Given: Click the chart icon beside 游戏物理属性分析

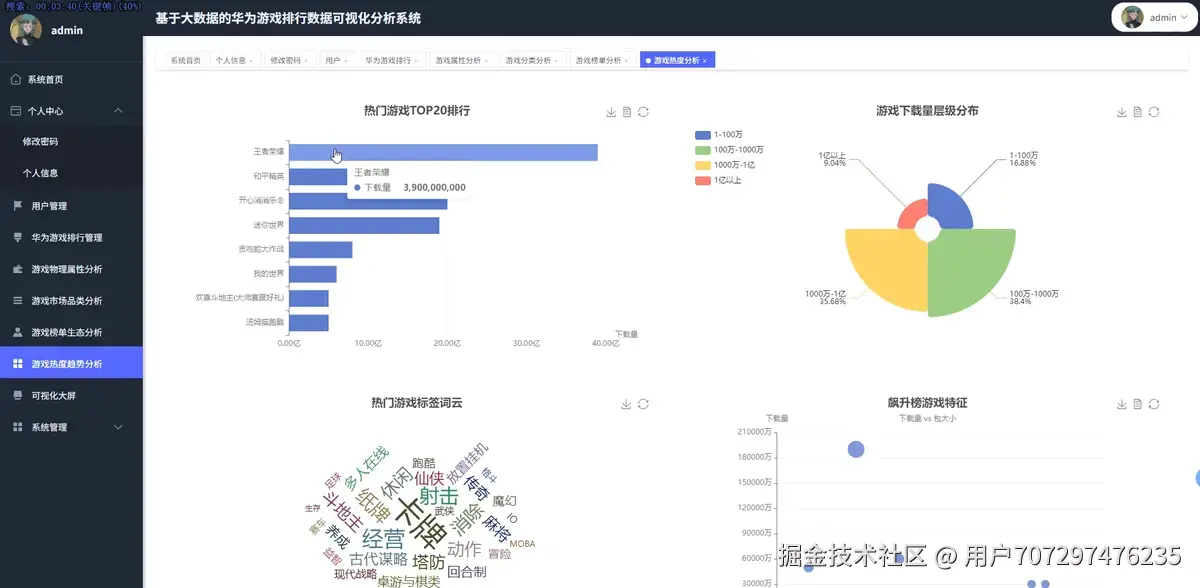Looking at the screenshot, I should pyautogui.click(x=17, y=269).
